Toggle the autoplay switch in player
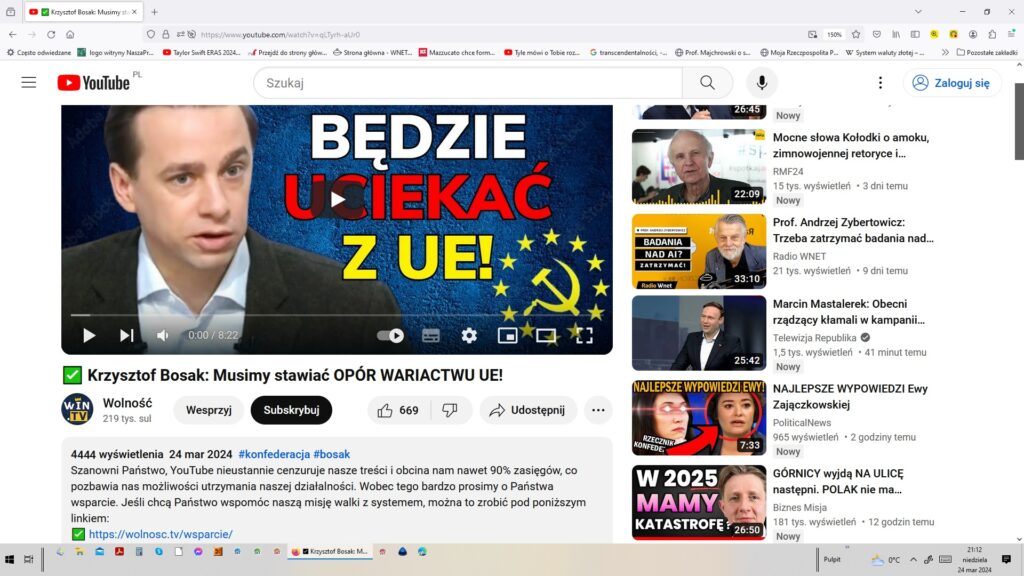 click(x=391, y=336)
